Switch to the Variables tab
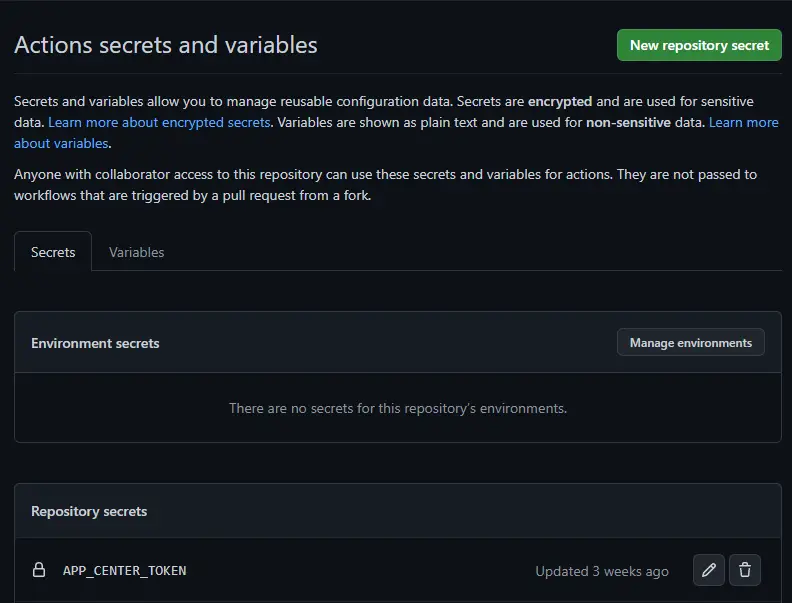The width and height of the screenshot is (792, 603). (x=137, y=252)
